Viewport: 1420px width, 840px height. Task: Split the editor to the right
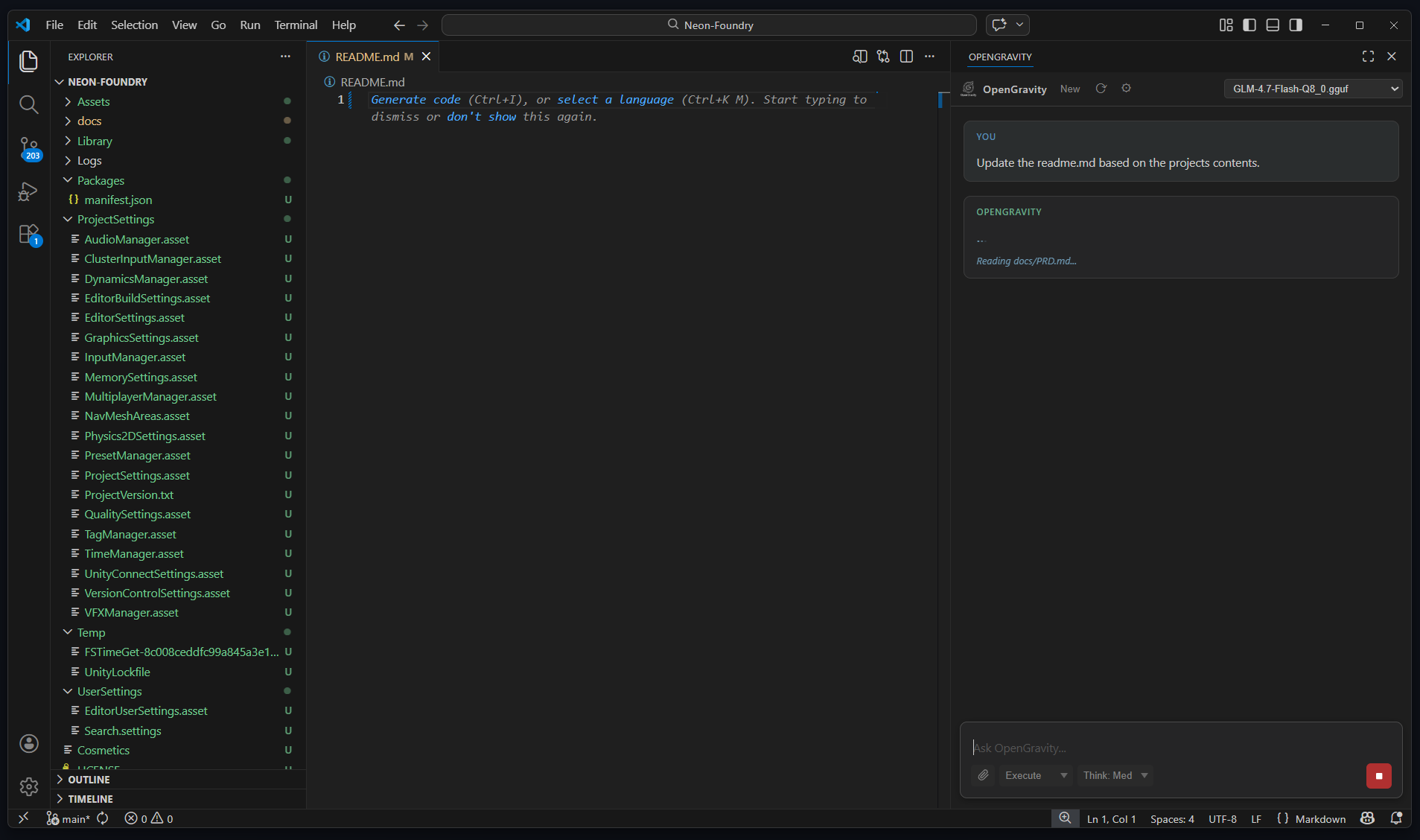click(906, 57)
